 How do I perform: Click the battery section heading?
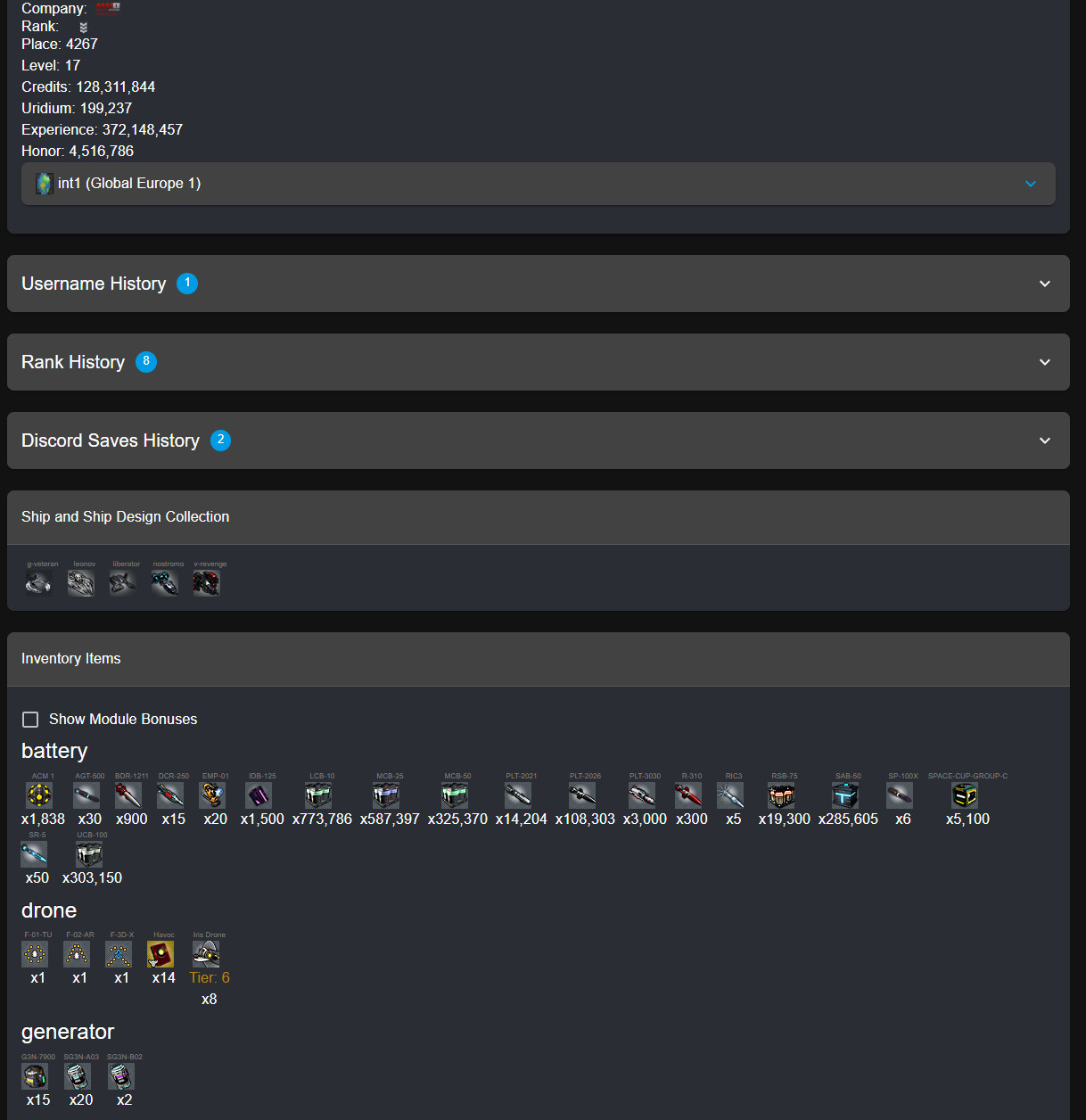click(x=54, y=751)
